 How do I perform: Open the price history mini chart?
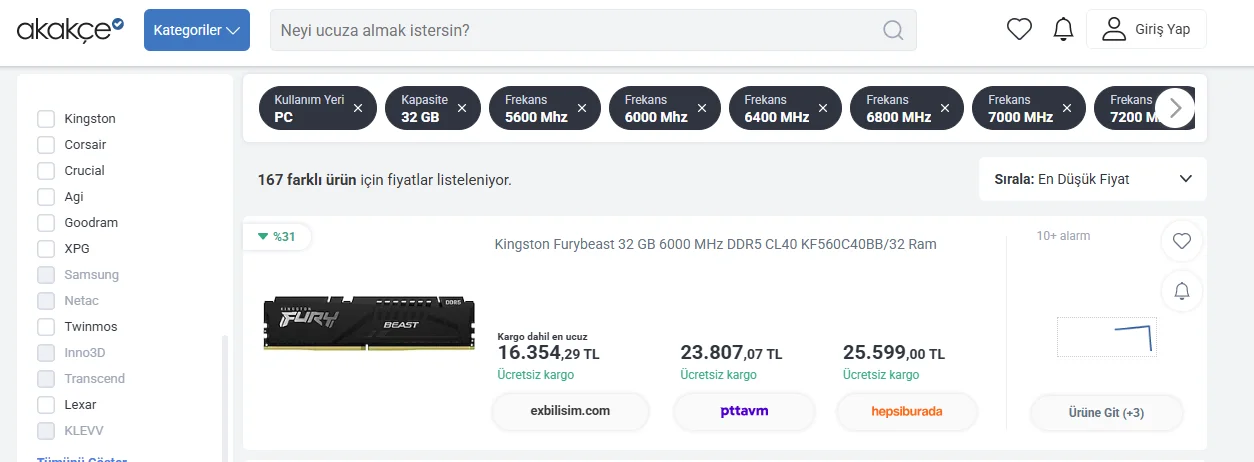(1107, 337)
